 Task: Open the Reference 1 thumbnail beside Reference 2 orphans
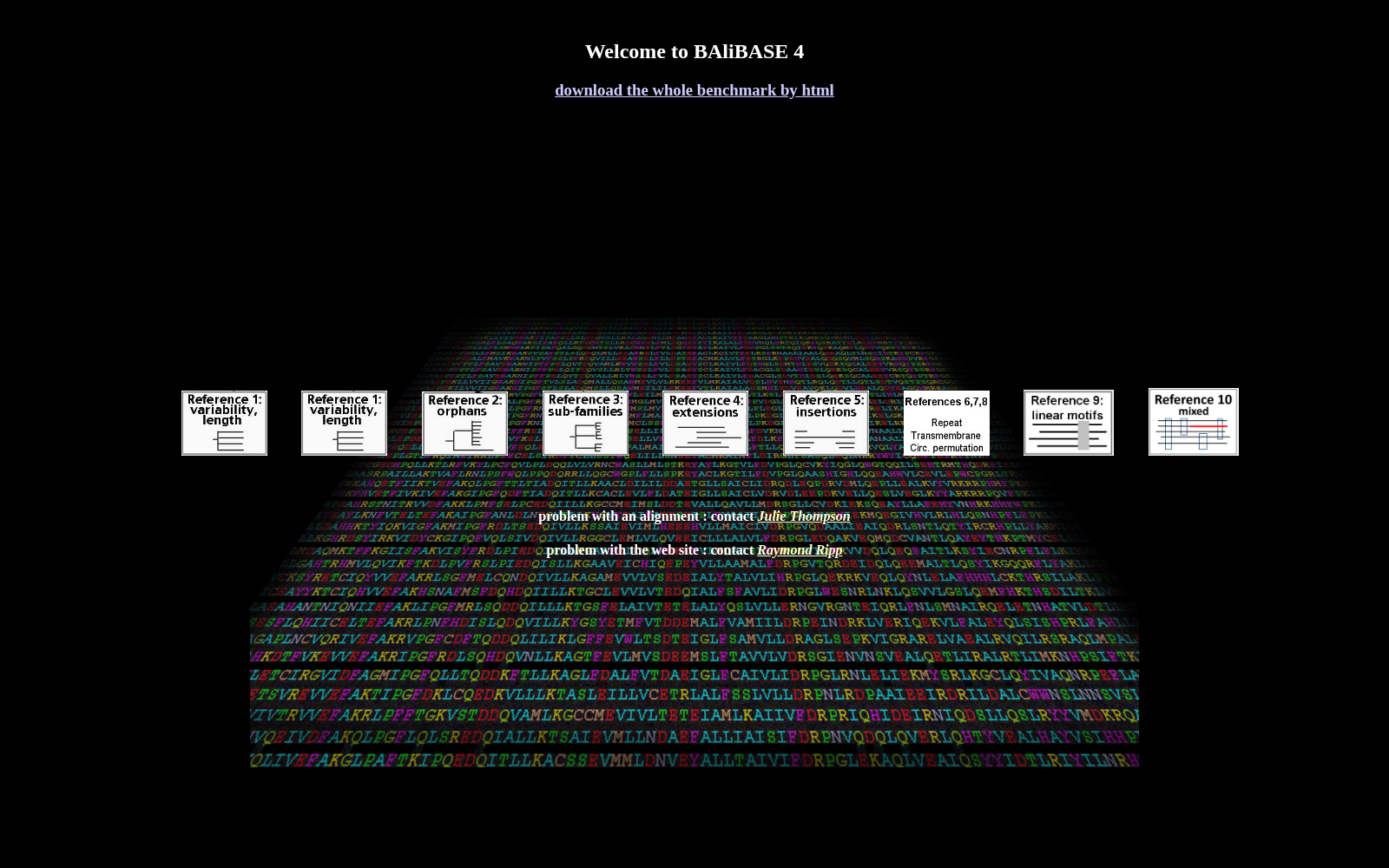coord(344,423)
